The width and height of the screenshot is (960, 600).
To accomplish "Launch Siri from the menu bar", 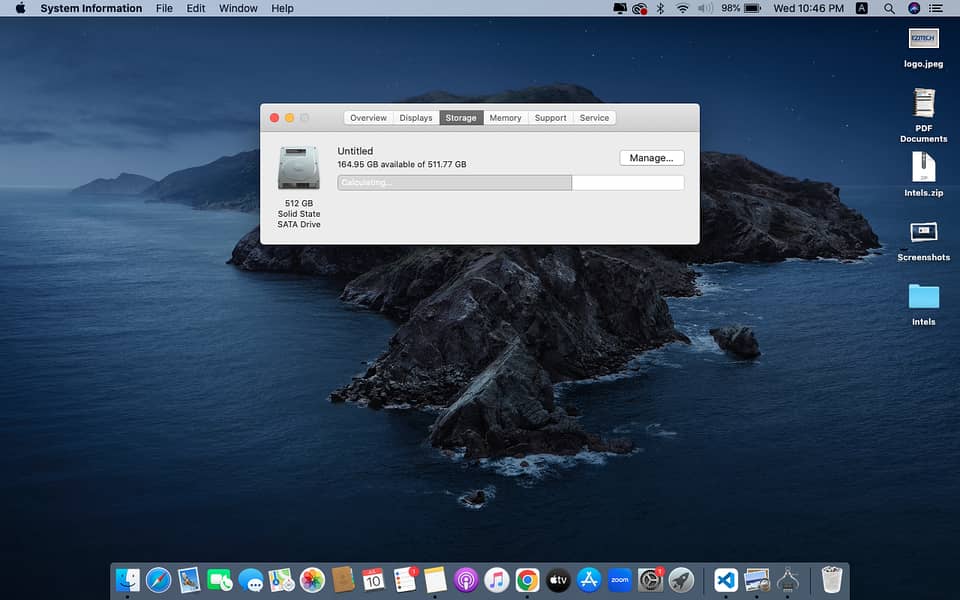I will 914,8.
